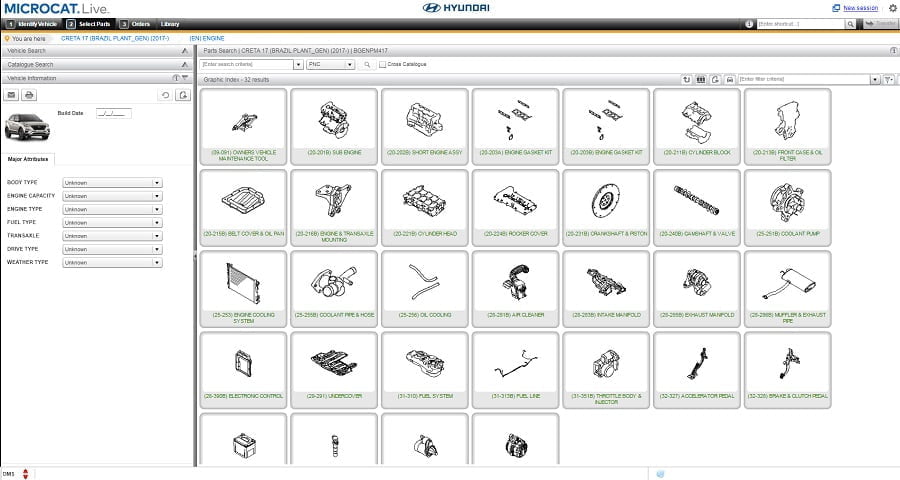Open the filter funnel menu
This screenshot has height=480, width=900.
[889, 79]
